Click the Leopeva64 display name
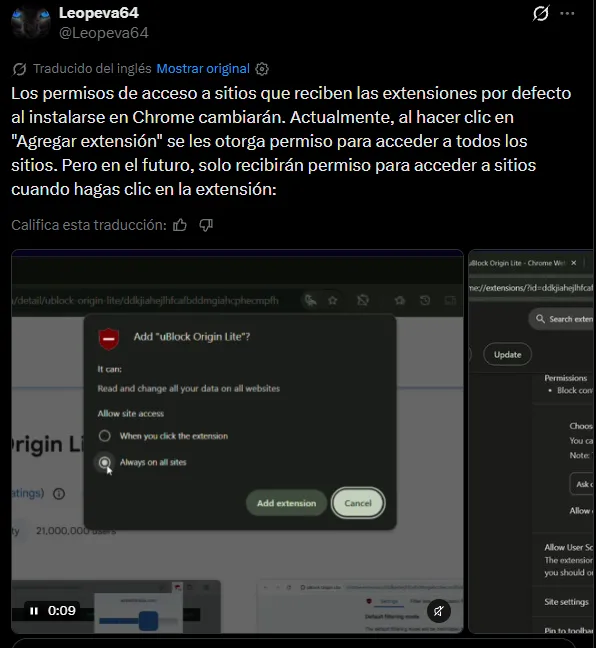Viewport: 596px width, 648px height. point(99,13)
